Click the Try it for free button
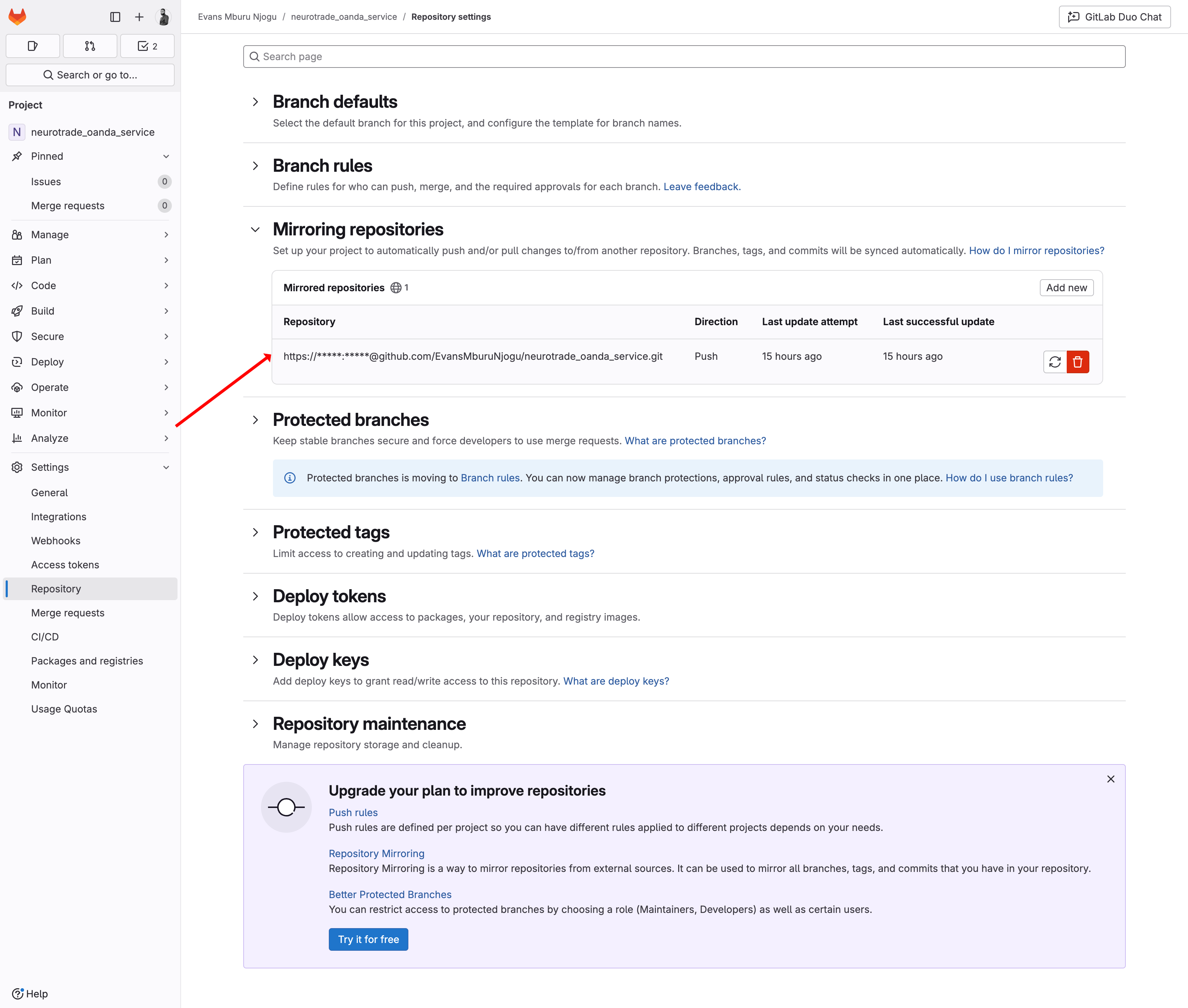Viewport: 1188px width, 1008px height. click(x=368, y=939)
